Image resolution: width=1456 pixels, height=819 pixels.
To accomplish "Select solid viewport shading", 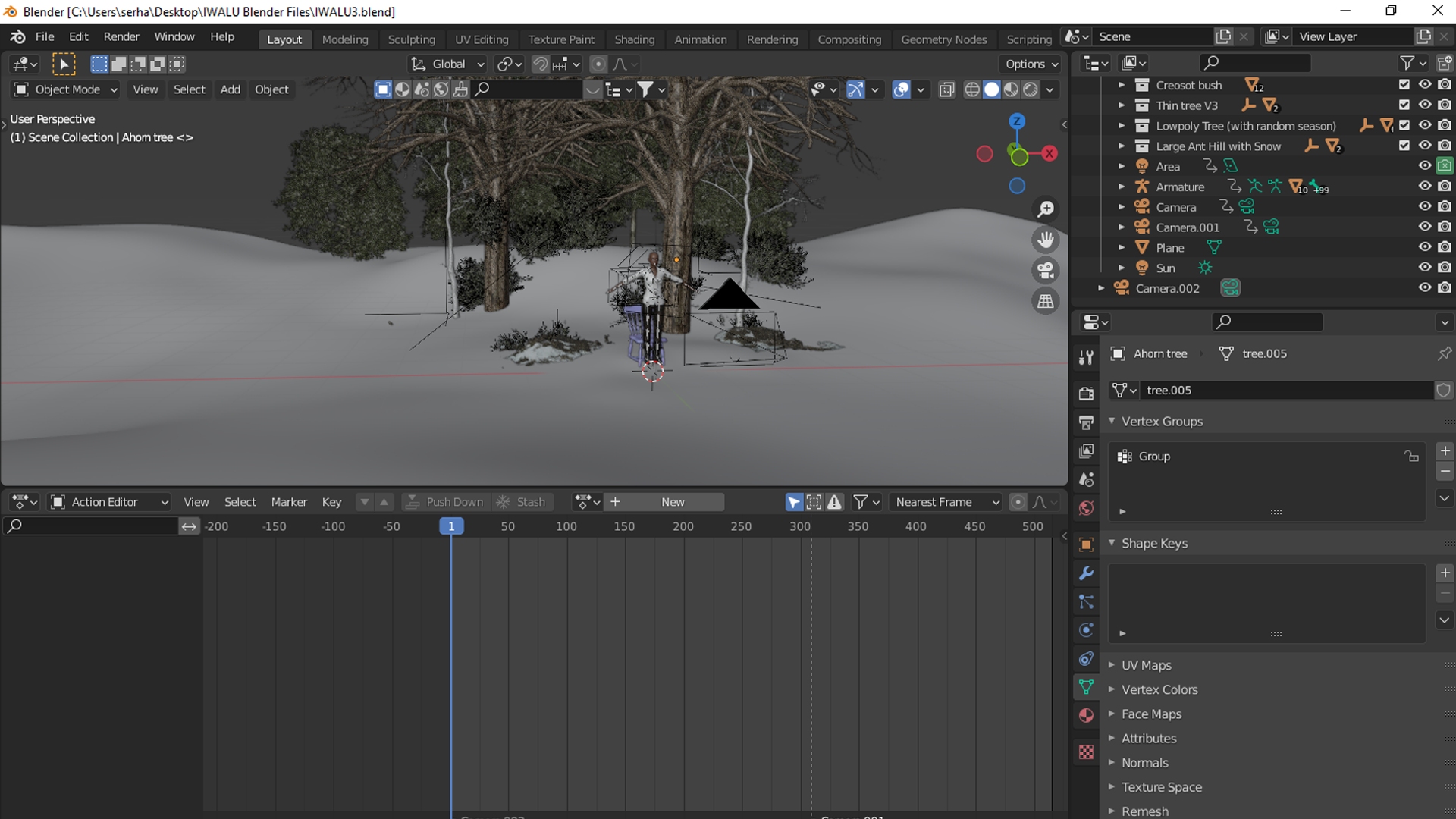I will [x=992, y=89].
